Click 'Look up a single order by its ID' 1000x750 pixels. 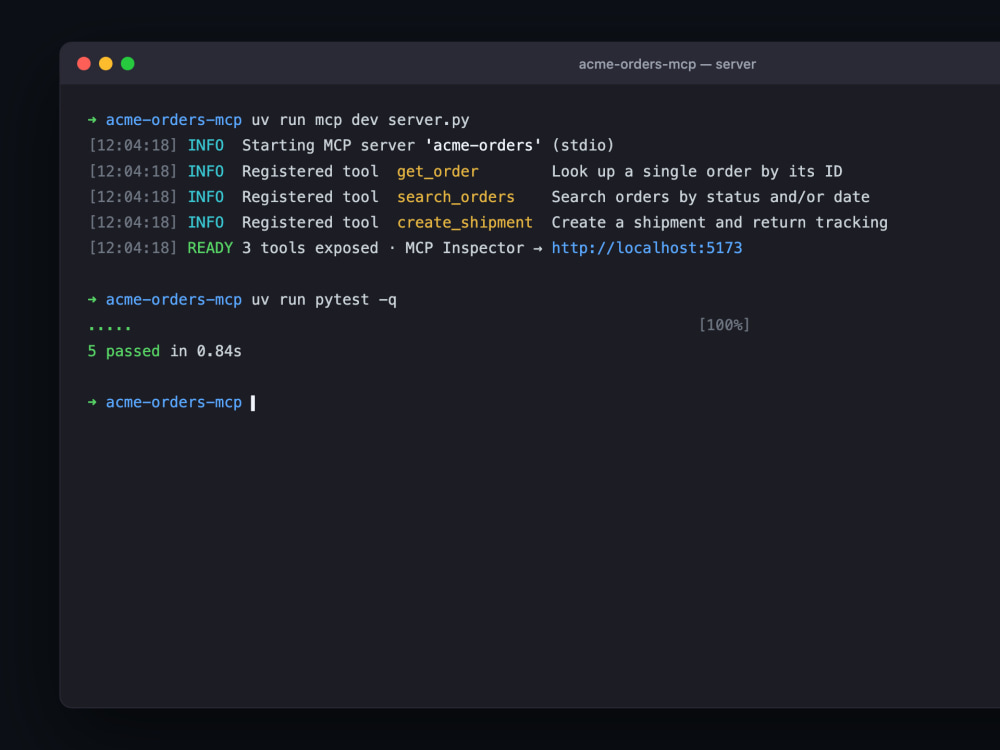(x=697, y=172)
